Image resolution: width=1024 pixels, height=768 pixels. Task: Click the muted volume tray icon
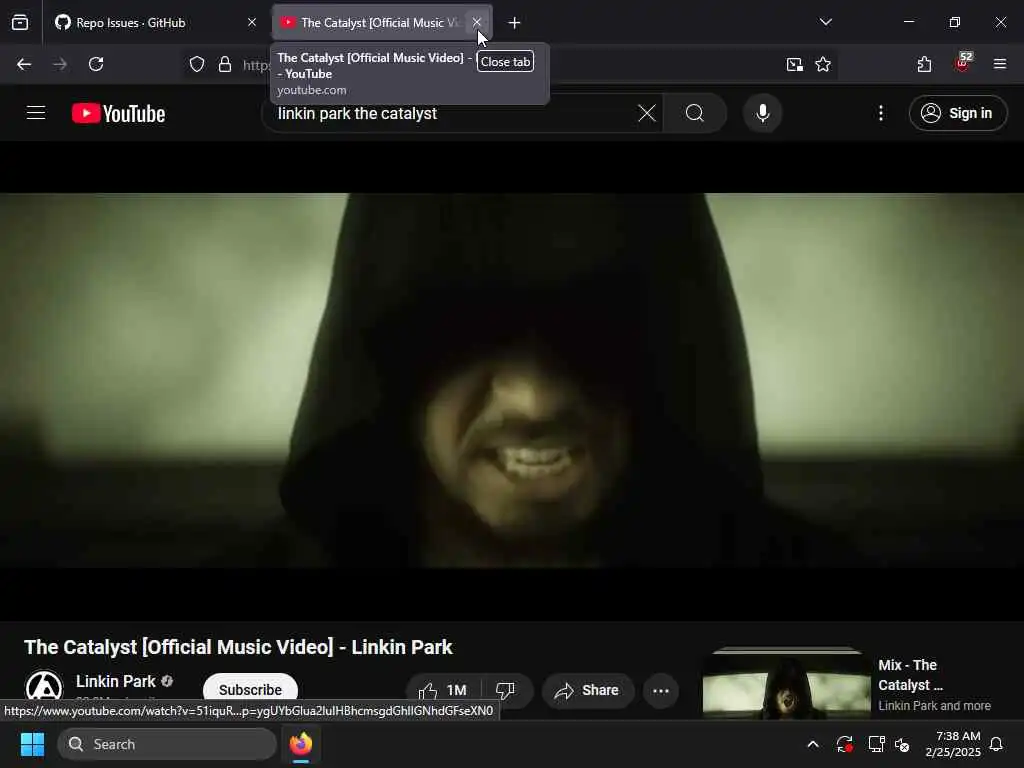tap(902, 744)
